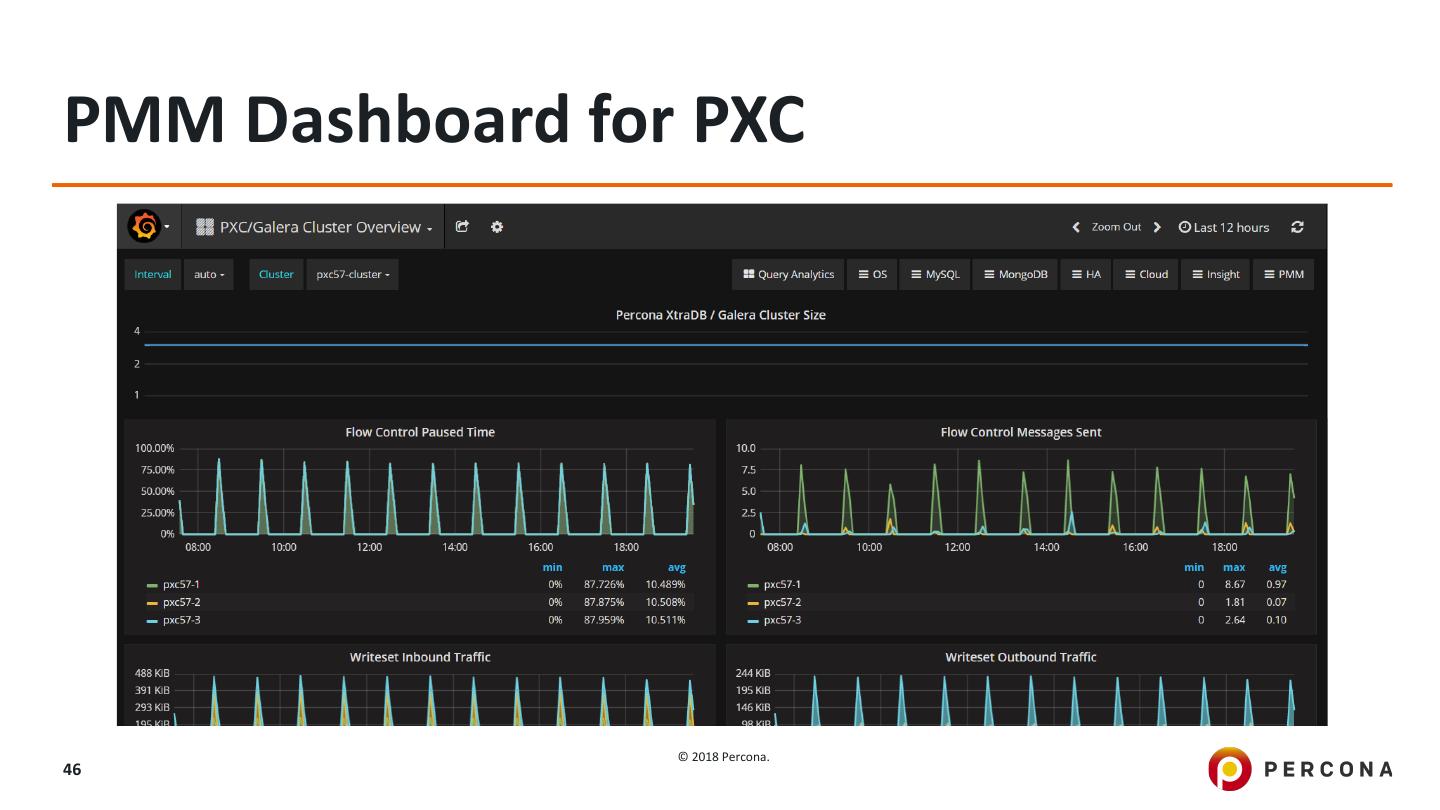Sort Flow Control Paused Time legend by max
The width and height of the screenshot is (1440, 810).
(613, 567)
